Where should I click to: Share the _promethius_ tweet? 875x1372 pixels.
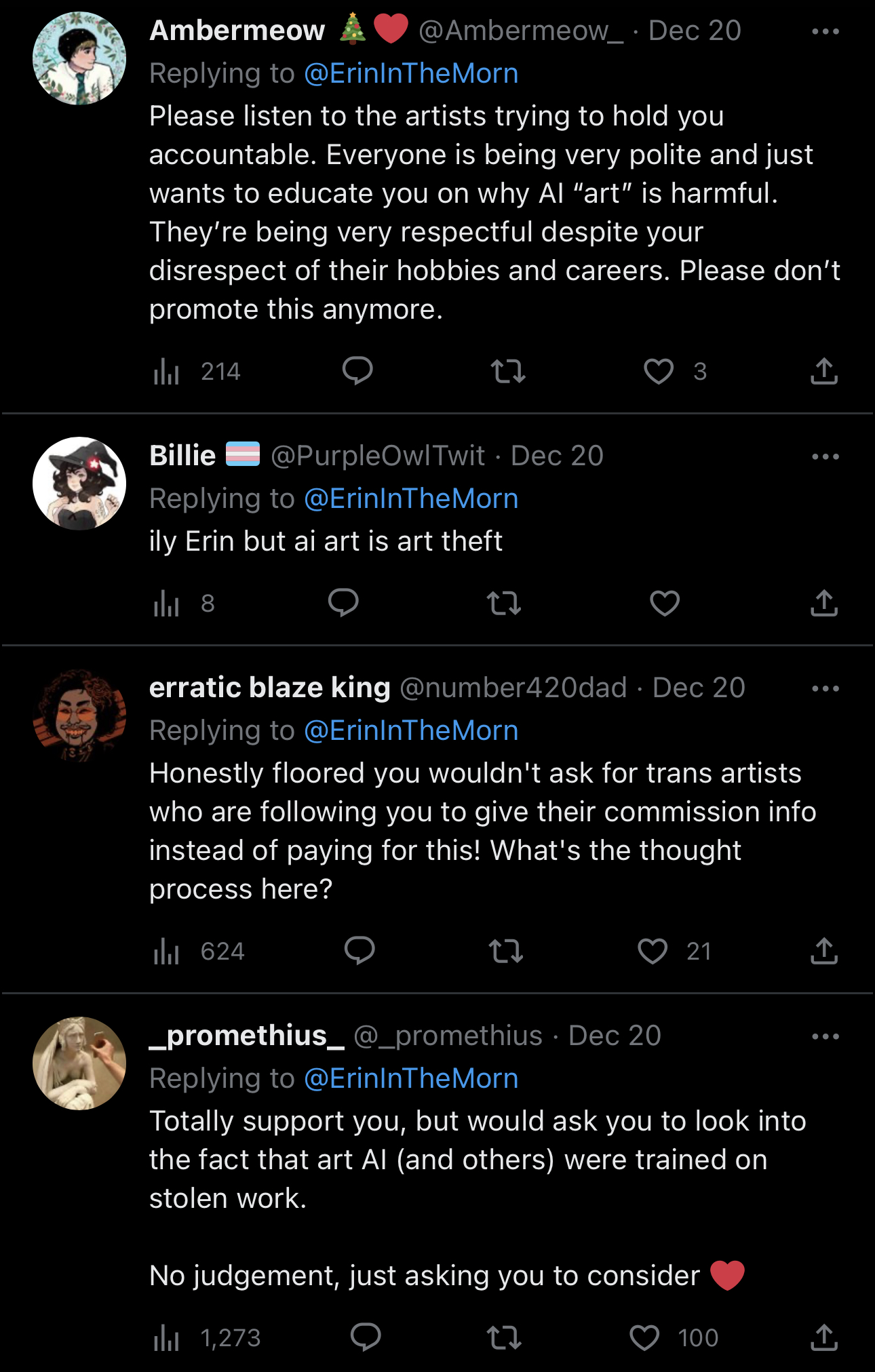coord(823,1337)
